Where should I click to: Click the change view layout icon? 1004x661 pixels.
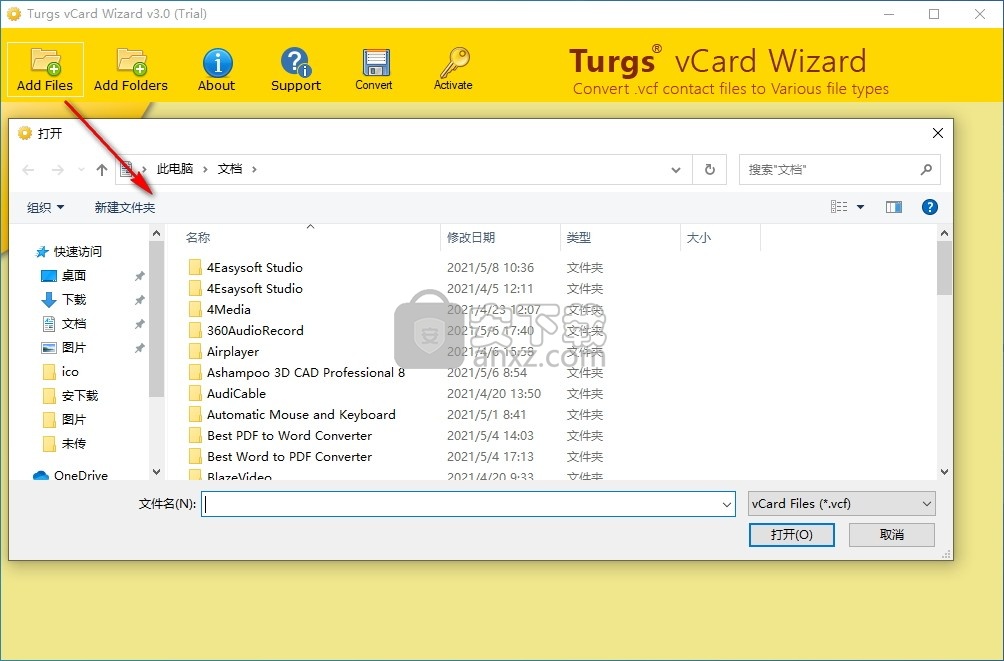pyautogui.click(x=839, y=206)
